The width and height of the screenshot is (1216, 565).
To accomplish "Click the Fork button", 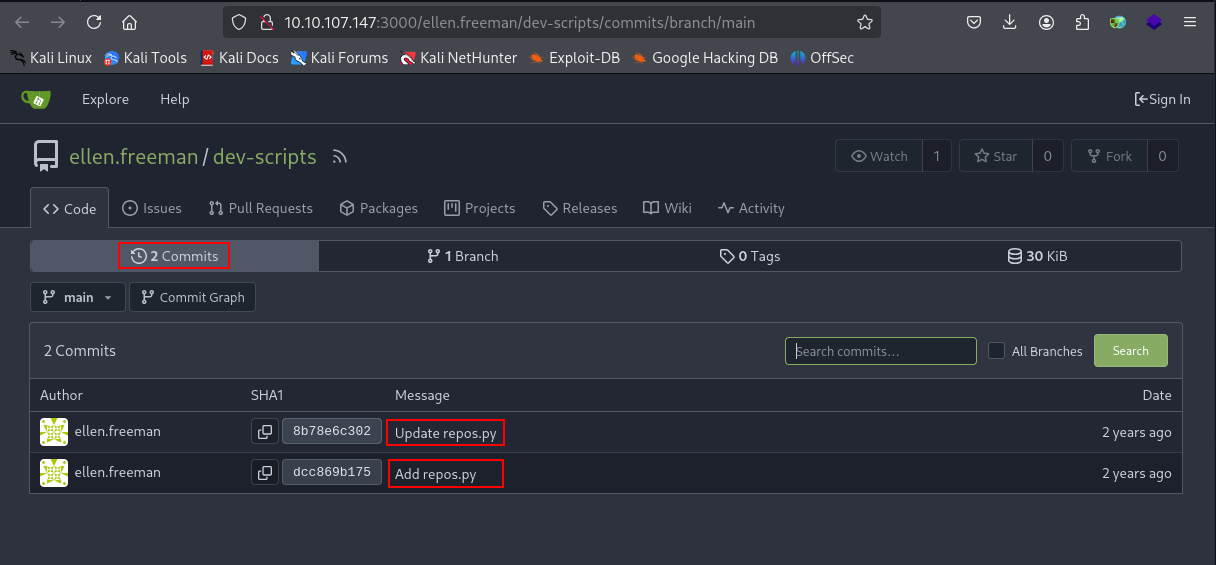I will [1108, 156].
